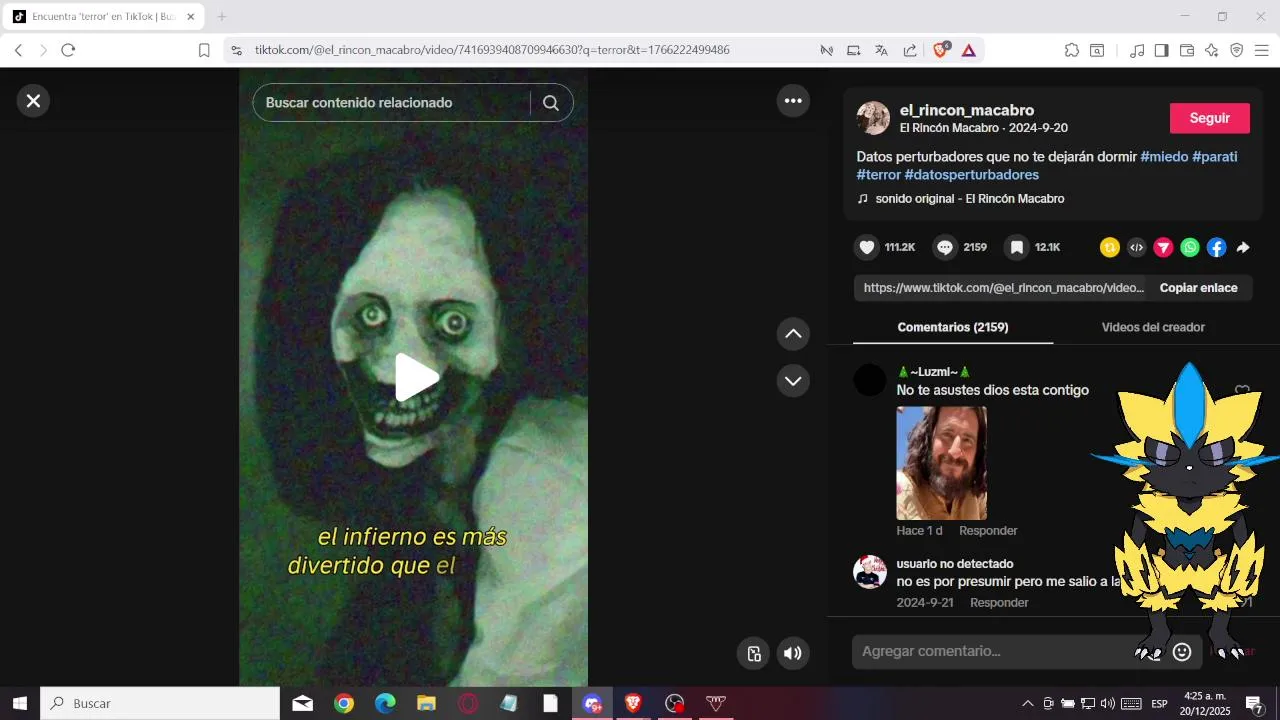Click Windows taskbar Buscar search box
The height and width of the screenshot is (720, 1280).
pos(160,703)
